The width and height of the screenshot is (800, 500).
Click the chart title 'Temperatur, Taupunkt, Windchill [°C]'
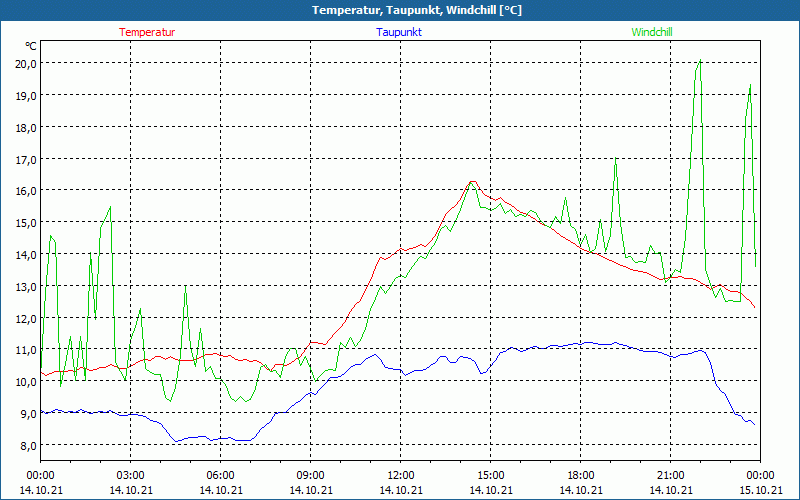pyautogui.click(x=417, y=10)
